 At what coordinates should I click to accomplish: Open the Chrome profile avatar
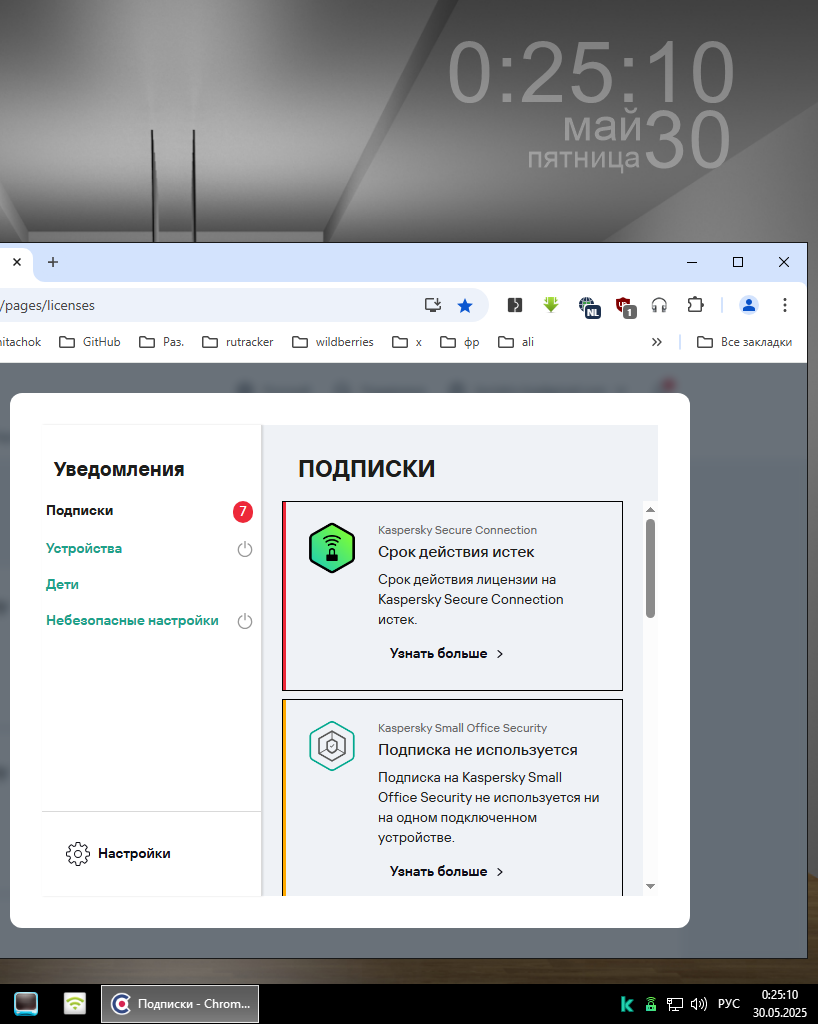749,305
